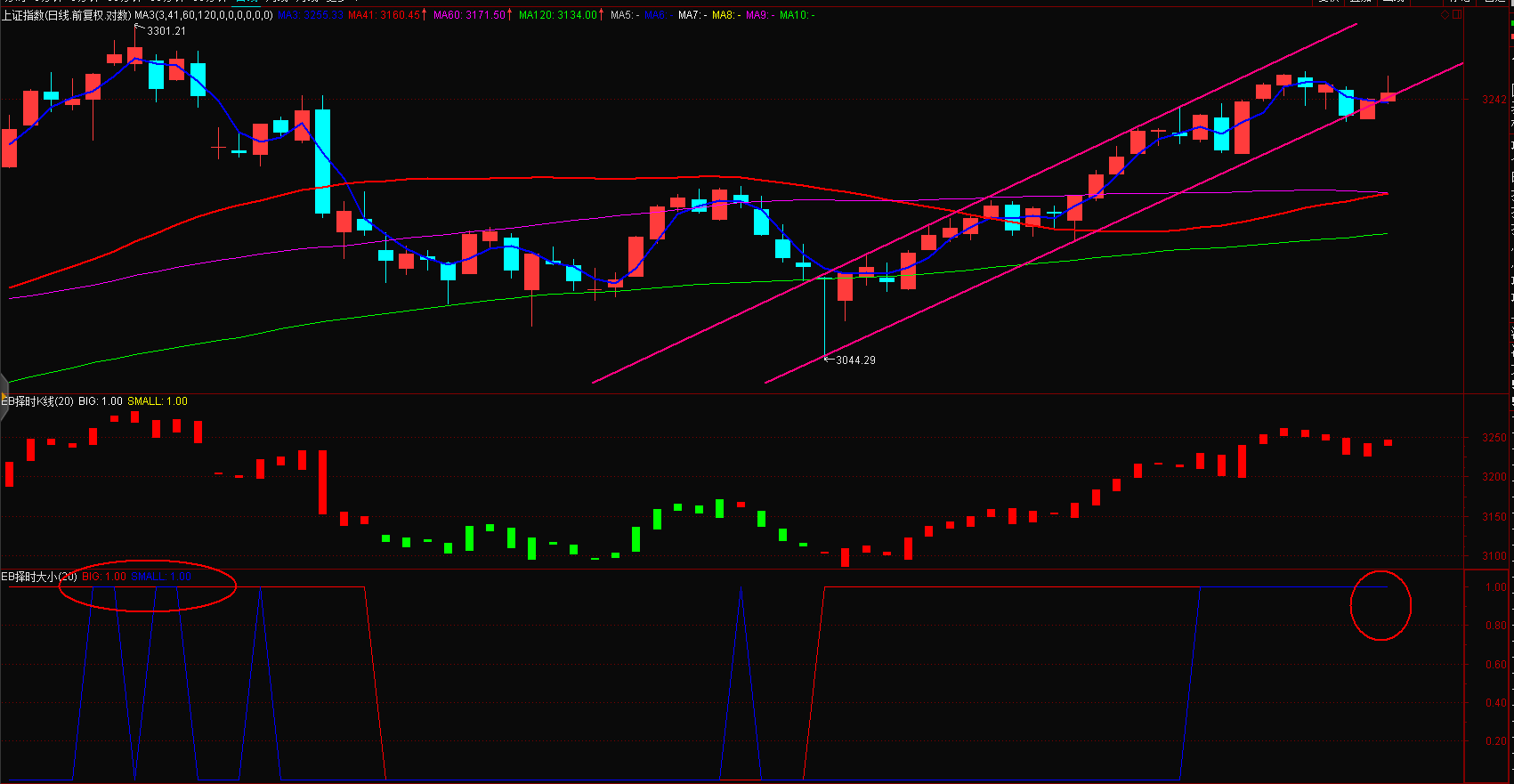Click the EB择时K线(20) sub-chart title

37,401
